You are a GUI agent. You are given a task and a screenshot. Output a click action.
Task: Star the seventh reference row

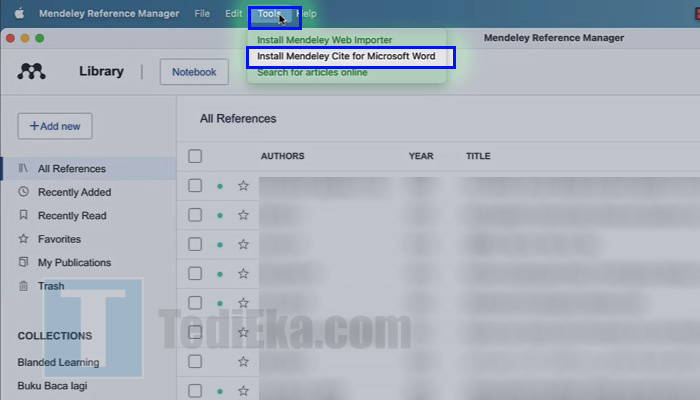pyautogui.click(x=243, y=361)
